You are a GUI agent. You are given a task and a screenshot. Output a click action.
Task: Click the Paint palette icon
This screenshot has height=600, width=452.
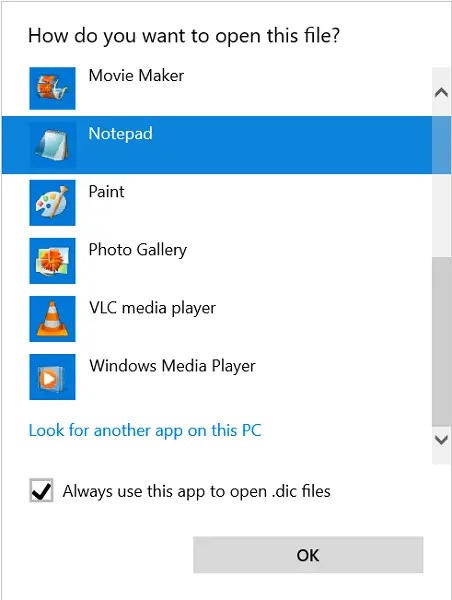[x=52, y=203]
